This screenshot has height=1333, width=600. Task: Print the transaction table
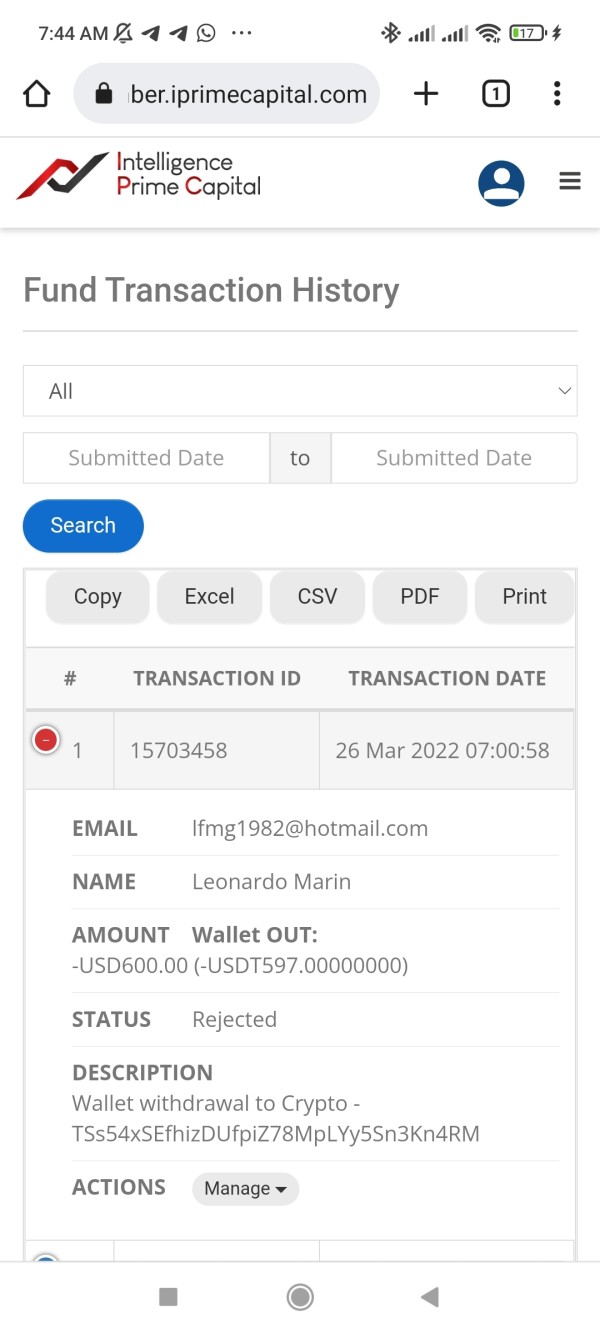click(x=524, y=597)
